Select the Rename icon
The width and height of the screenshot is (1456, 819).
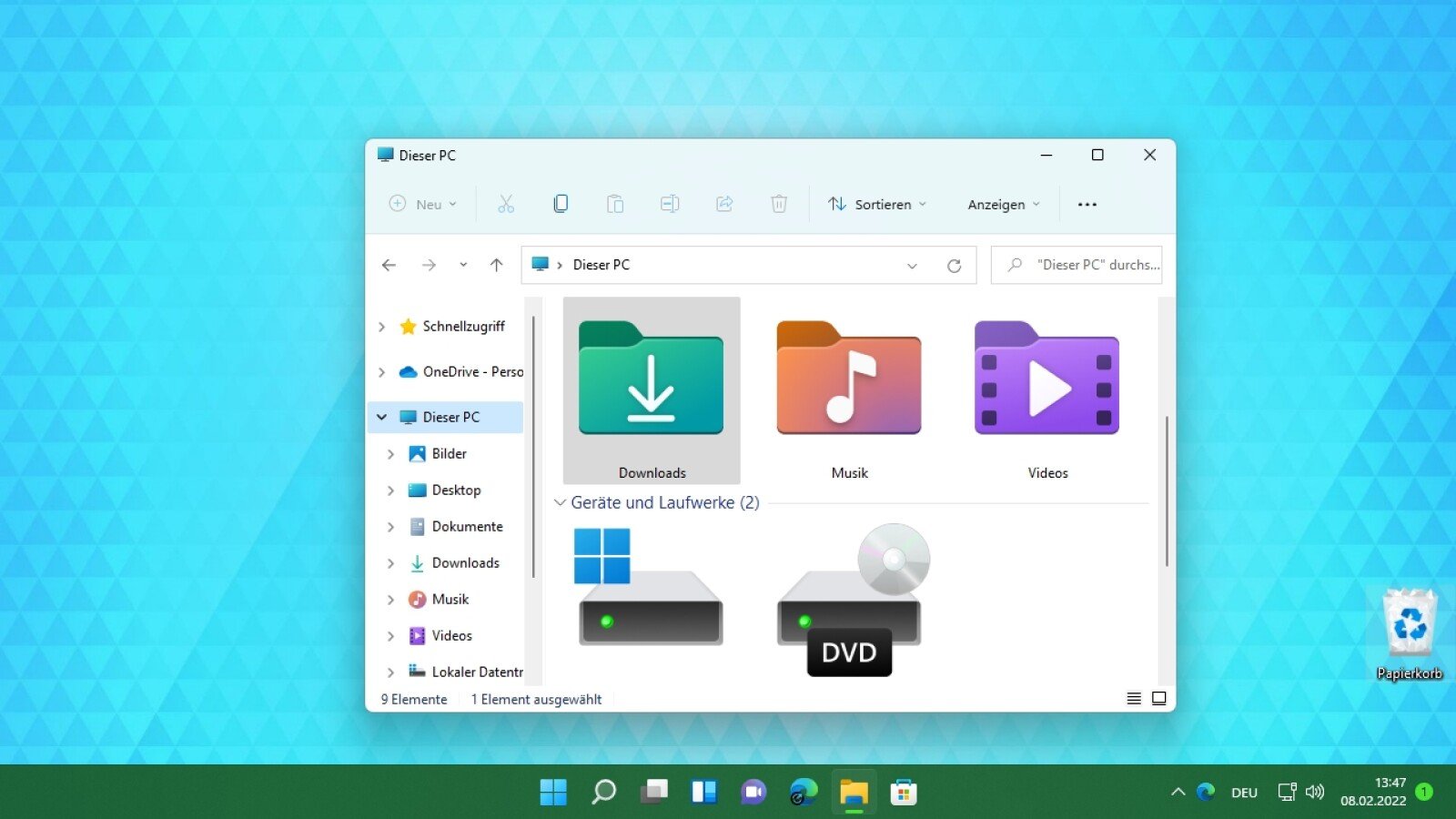(670, 204)
